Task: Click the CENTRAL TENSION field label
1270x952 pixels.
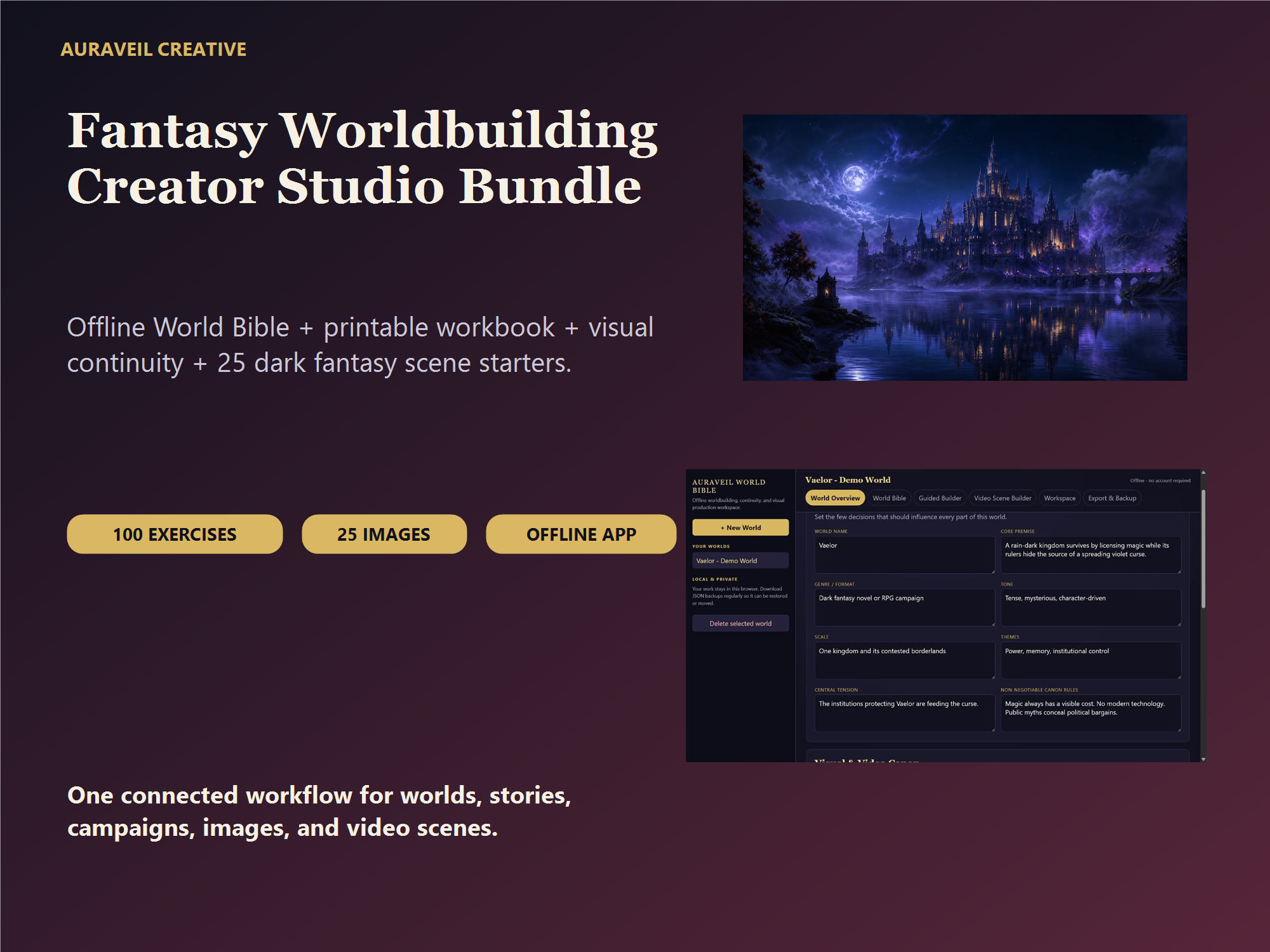Action: pyautogui.click(x=836, y=690)
